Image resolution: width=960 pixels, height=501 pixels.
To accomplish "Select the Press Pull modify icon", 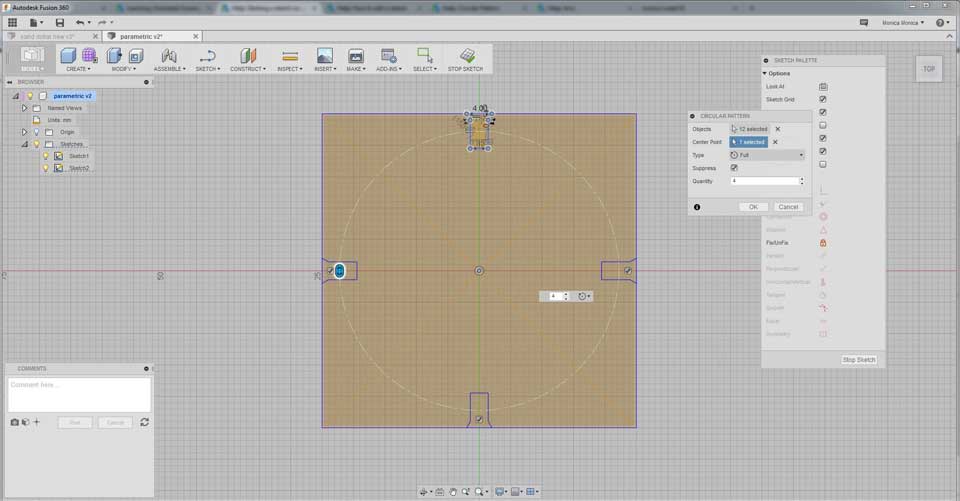I will pyautogui.click(x=114, y=56).
